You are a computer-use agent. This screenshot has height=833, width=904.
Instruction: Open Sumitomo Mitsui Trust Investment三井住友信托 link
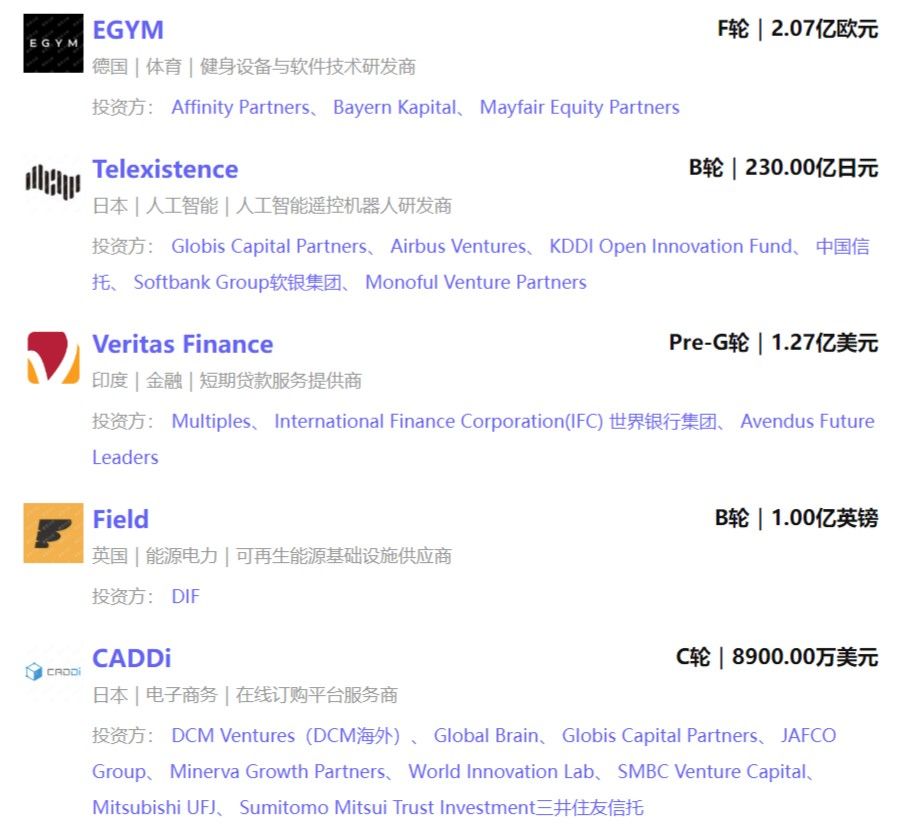(x=441, y=808)
